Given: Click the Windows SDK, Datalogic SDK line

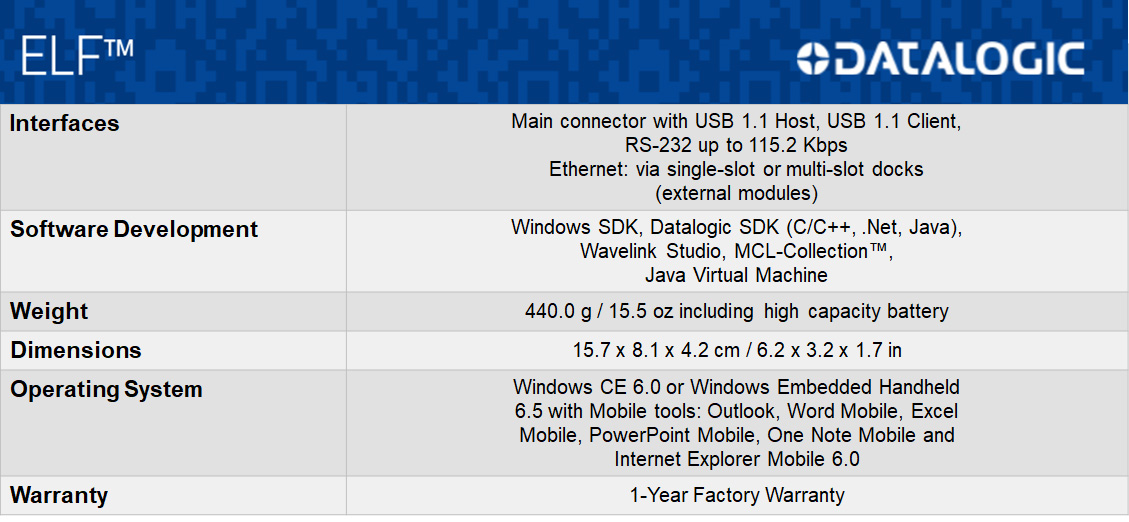Looking at the screenshot, I should (736, 227).
